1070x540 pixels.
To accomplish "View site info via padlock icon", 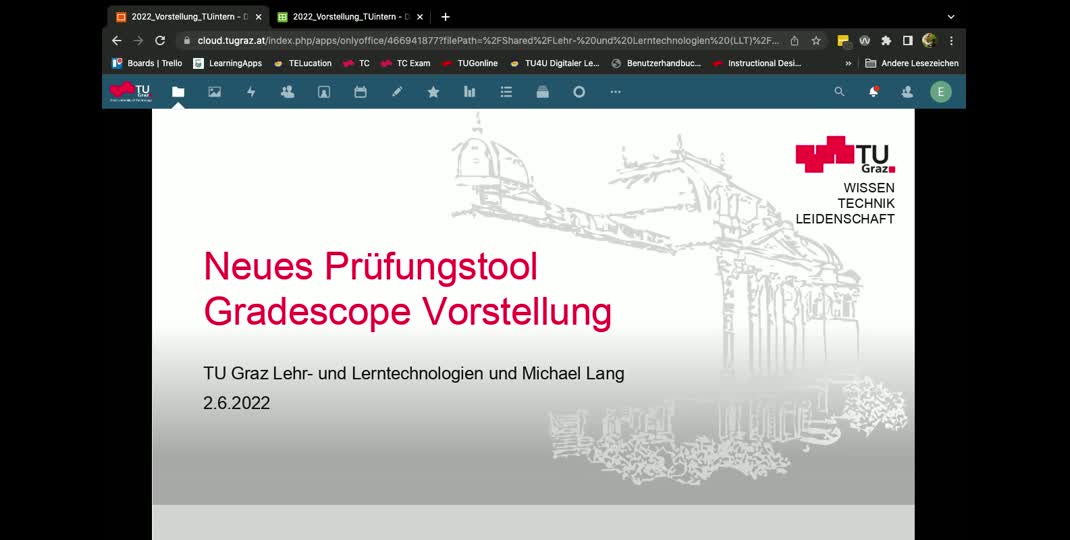I will [187, 40].
